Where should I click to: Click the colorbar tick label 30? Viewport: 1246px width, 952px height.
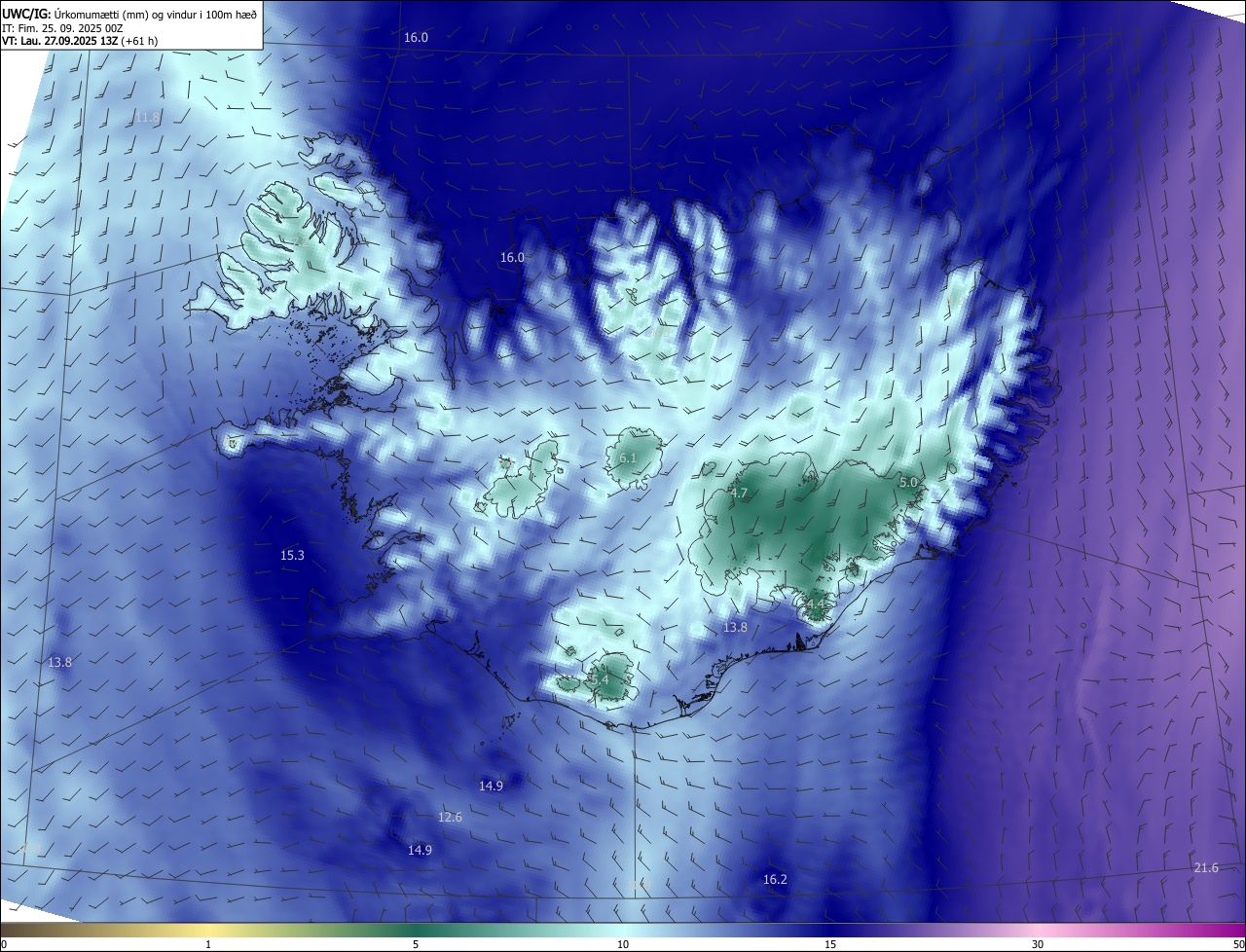[x=1038, y=944]
